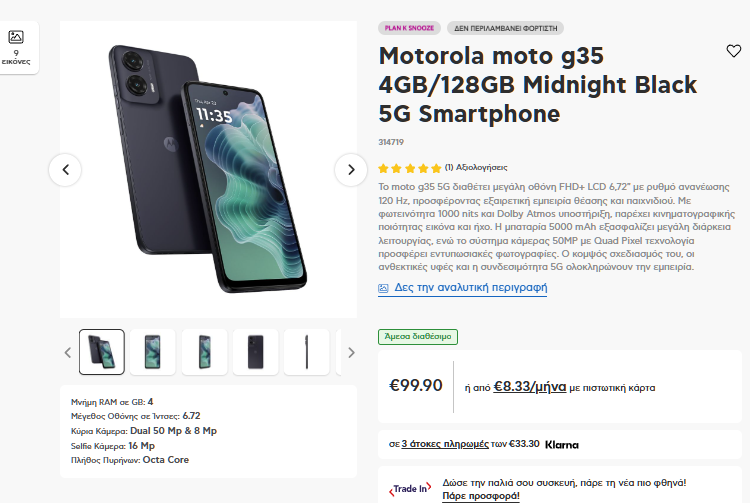Click the €8.33/μήνα installment link

(x=530, y=386)
